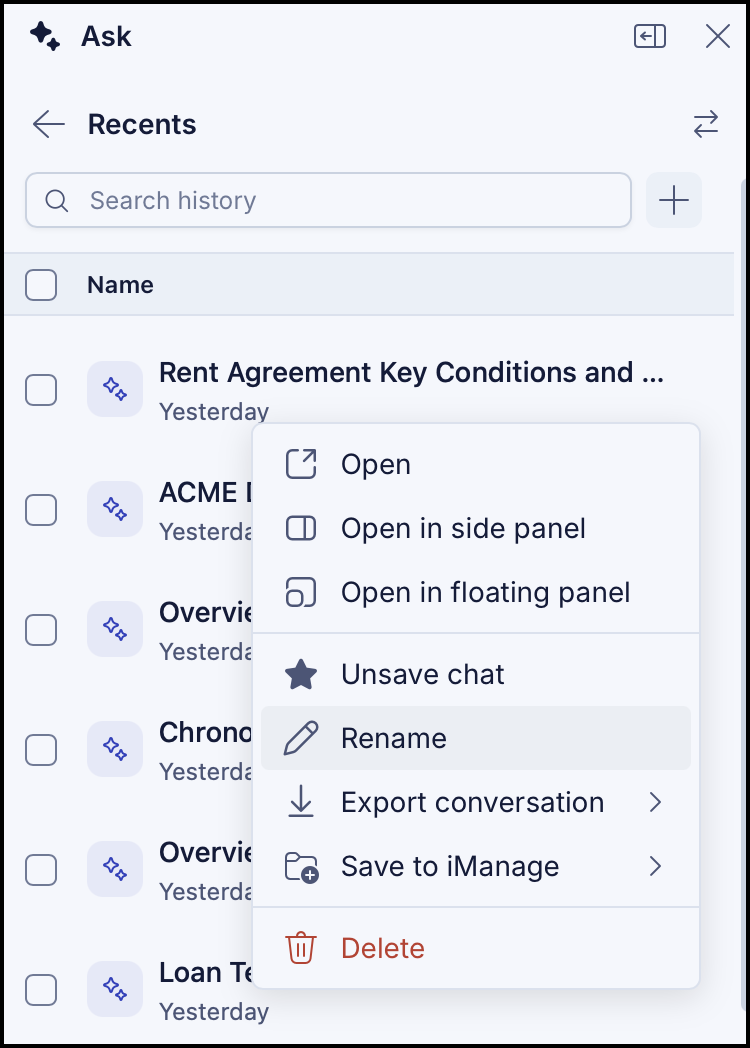Image resolution: width=750 pixels, height=1048 pixels.
Task: Click the swap arrows icon near Recents
Action: 706,124
